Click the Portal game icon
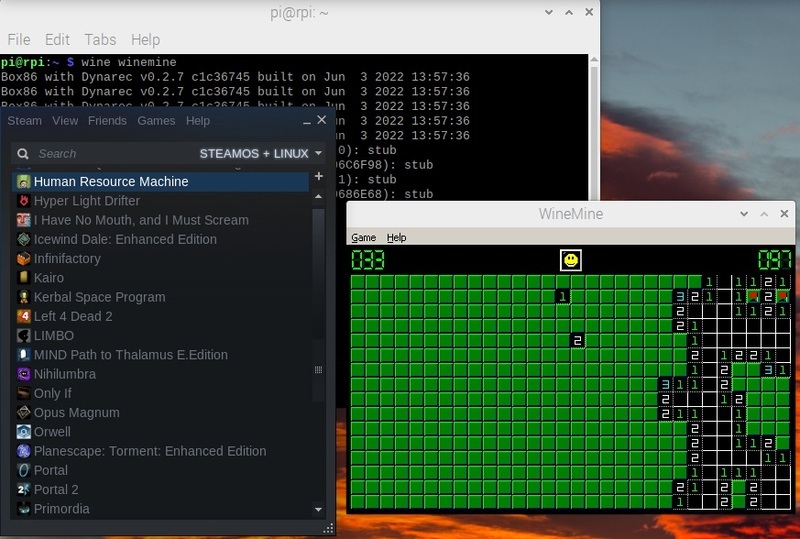800x539 pixels. [23, 470]
